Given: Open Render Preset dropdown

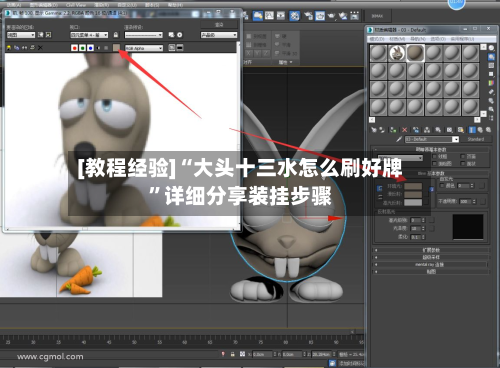Looking at the screenshot, I should [x=144, y=35].
